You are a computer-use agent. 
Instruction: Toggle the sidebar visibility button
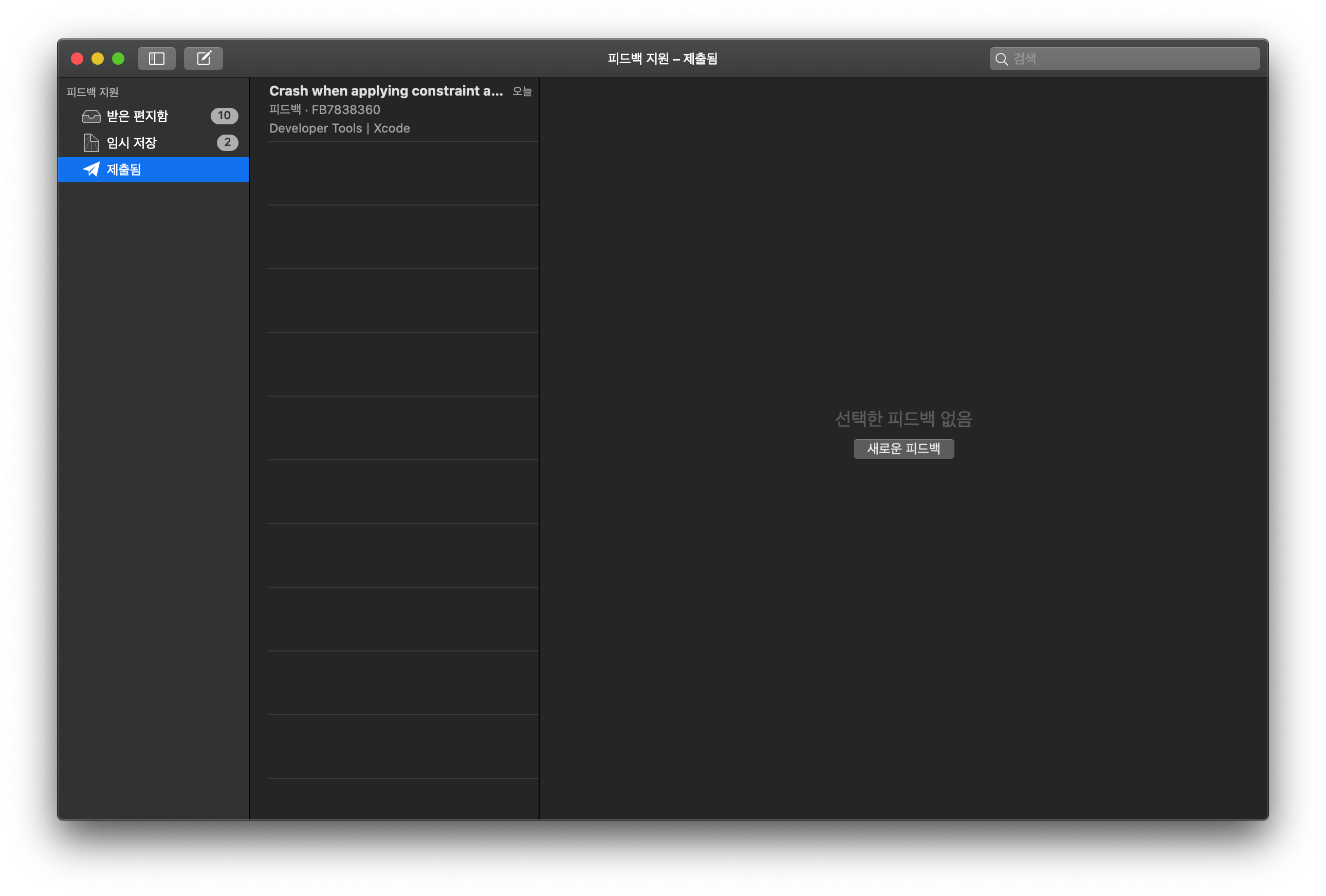click(x=156, y=58)
